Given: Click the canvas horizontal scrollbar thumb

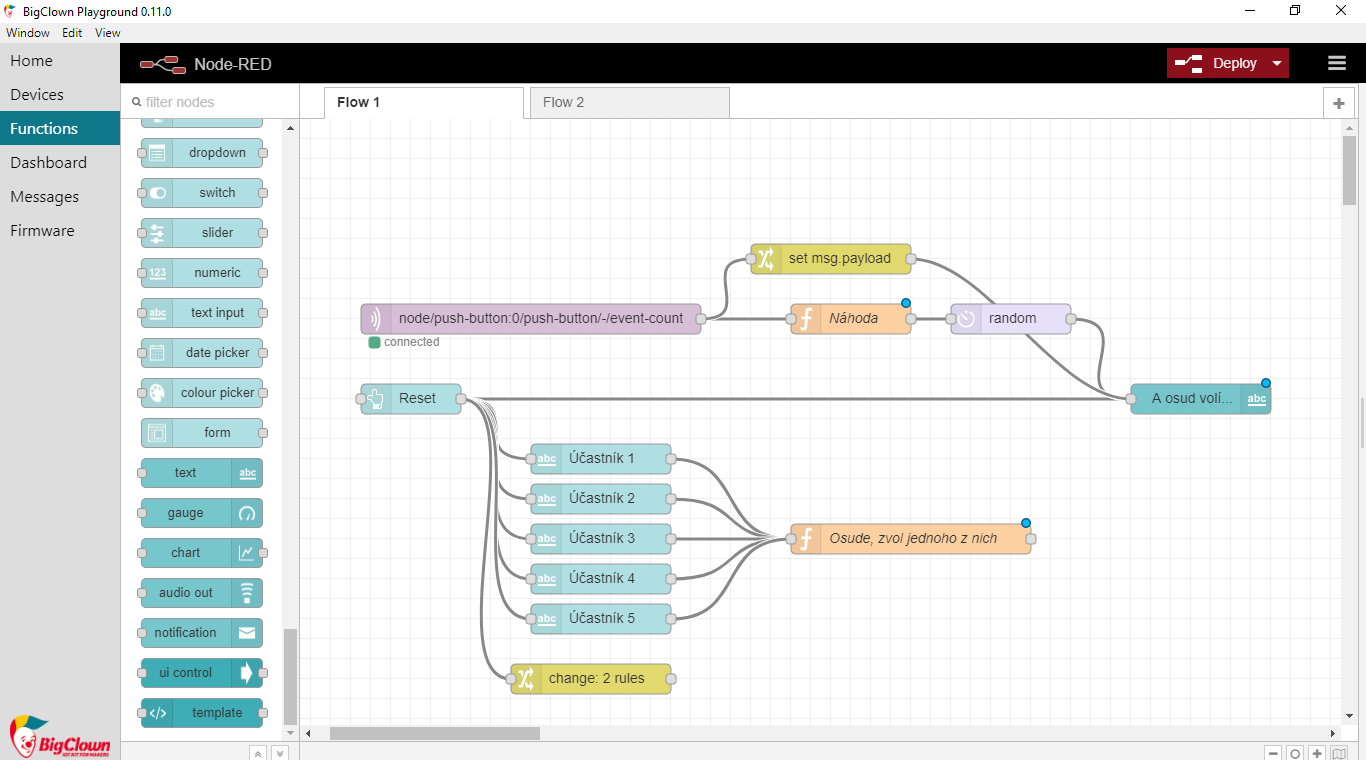Looking at the screenshot, I should pyautogui.click(x=435, y=733).
